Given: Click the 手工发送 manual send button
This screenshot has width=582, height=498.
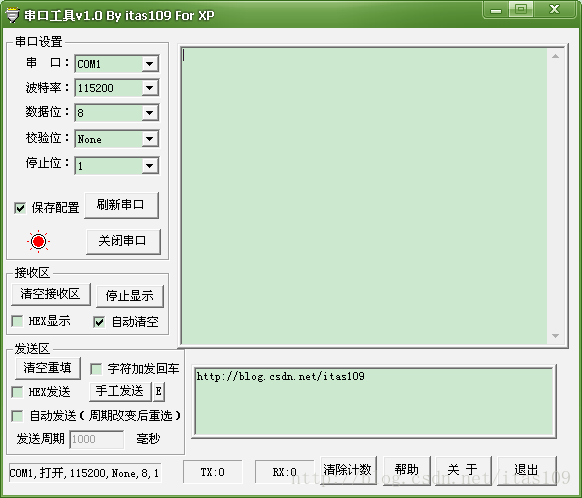Looking at the screenshot, I should 120,391.
